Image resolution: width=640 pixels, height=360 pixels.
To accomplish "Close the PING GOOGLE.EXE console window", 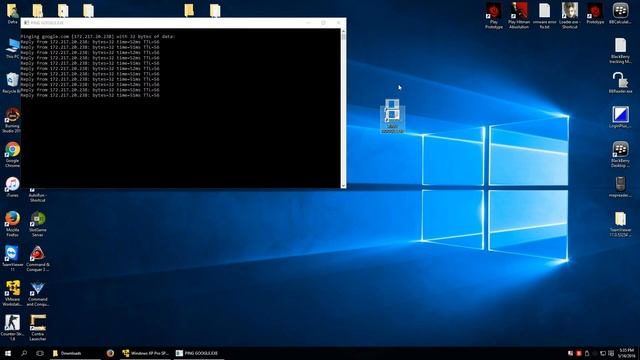I will pos(338,23).
